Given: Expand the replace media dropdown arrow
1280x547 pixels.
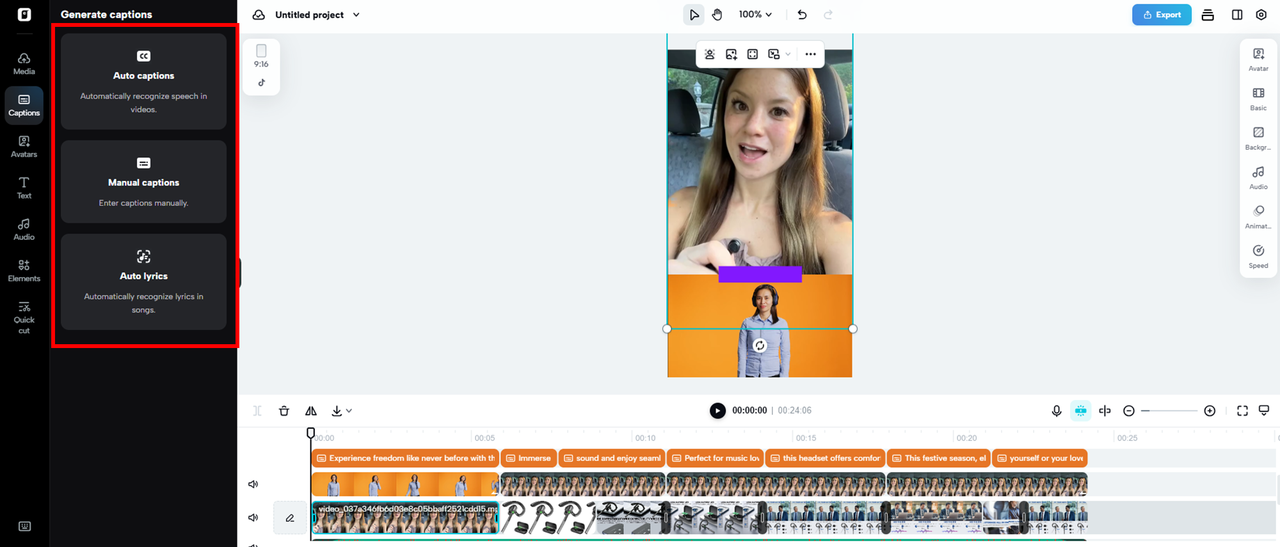Looking at the screenshot, I should [788, 54].
